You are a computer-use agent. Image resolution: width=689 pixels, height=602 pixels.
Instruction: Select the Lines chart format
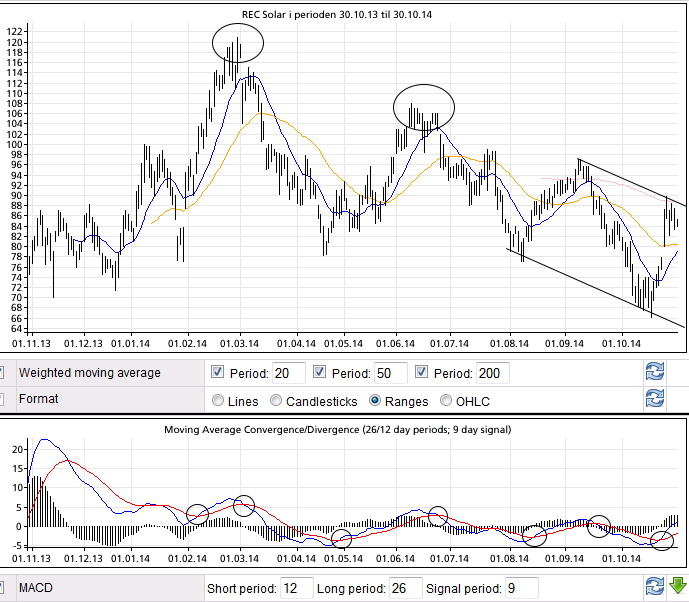[x=219, y=401]
